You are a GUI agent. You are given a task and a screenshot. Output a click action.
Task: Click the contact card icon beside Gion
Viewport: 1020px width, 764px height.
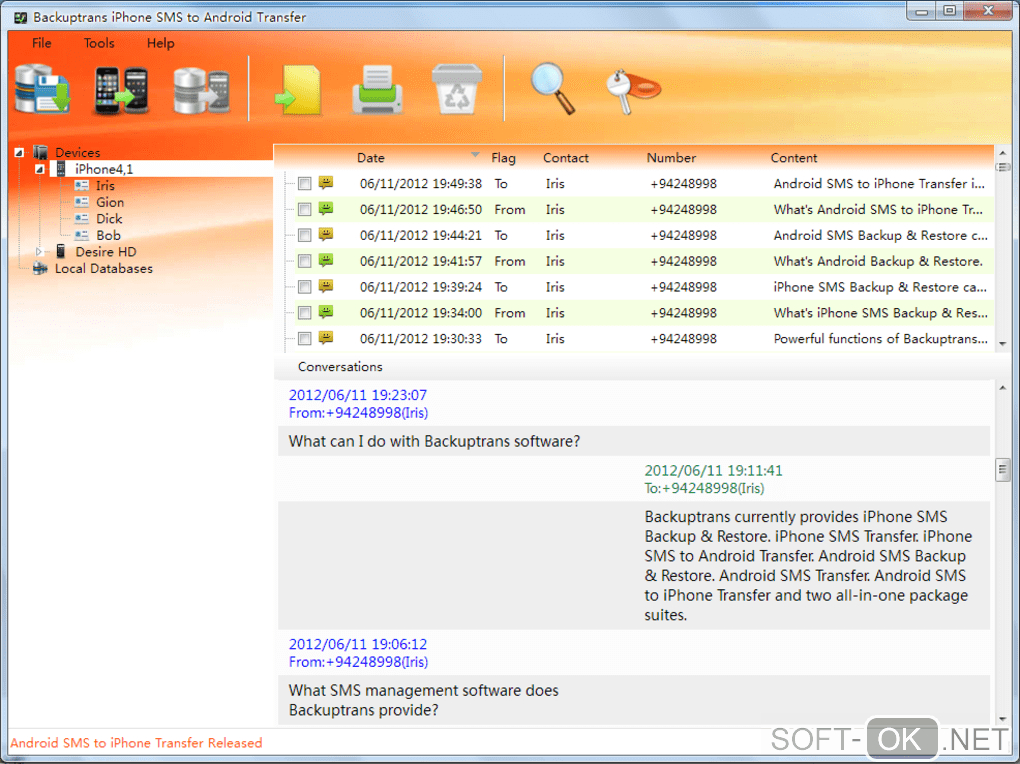point(81,202)
